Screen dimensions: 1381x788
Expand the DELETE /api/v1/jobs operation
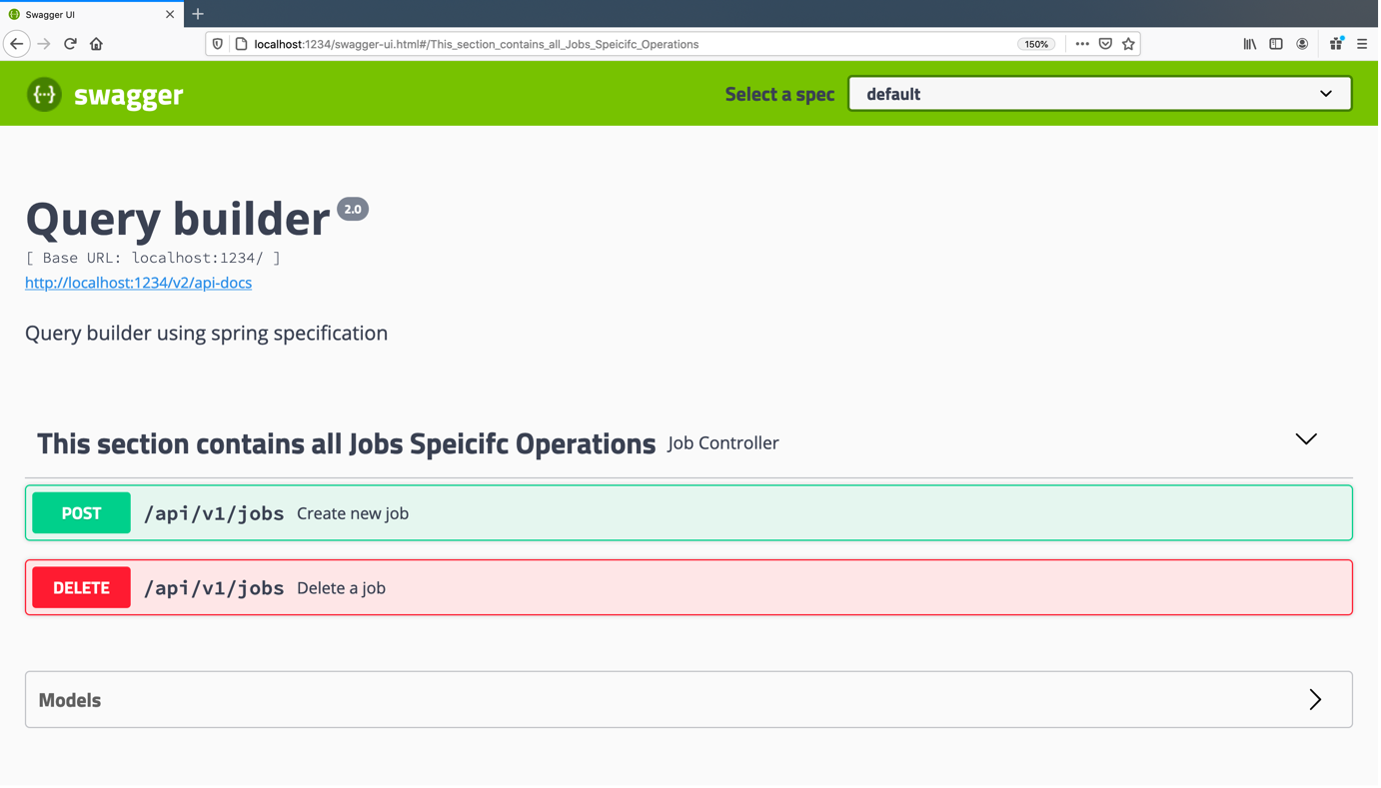point(689,588)
